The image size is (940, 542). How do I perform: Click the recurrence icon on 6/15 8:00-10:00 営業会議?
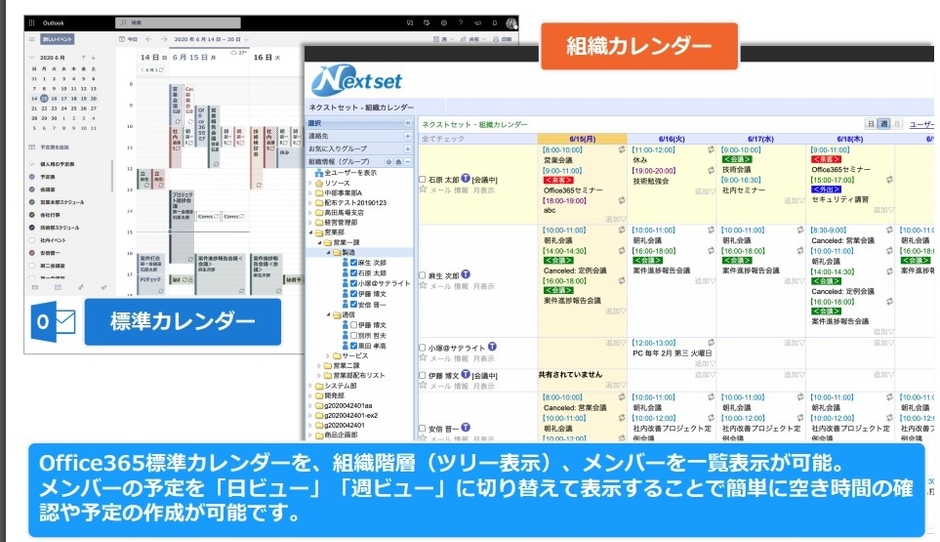coord(622,150)
